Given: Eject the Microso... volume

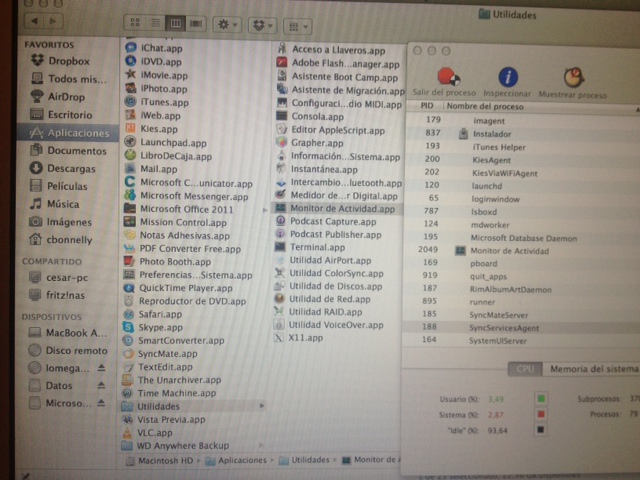Looking at the screenshot, I should pyautogui.click(x=101, y=403).
